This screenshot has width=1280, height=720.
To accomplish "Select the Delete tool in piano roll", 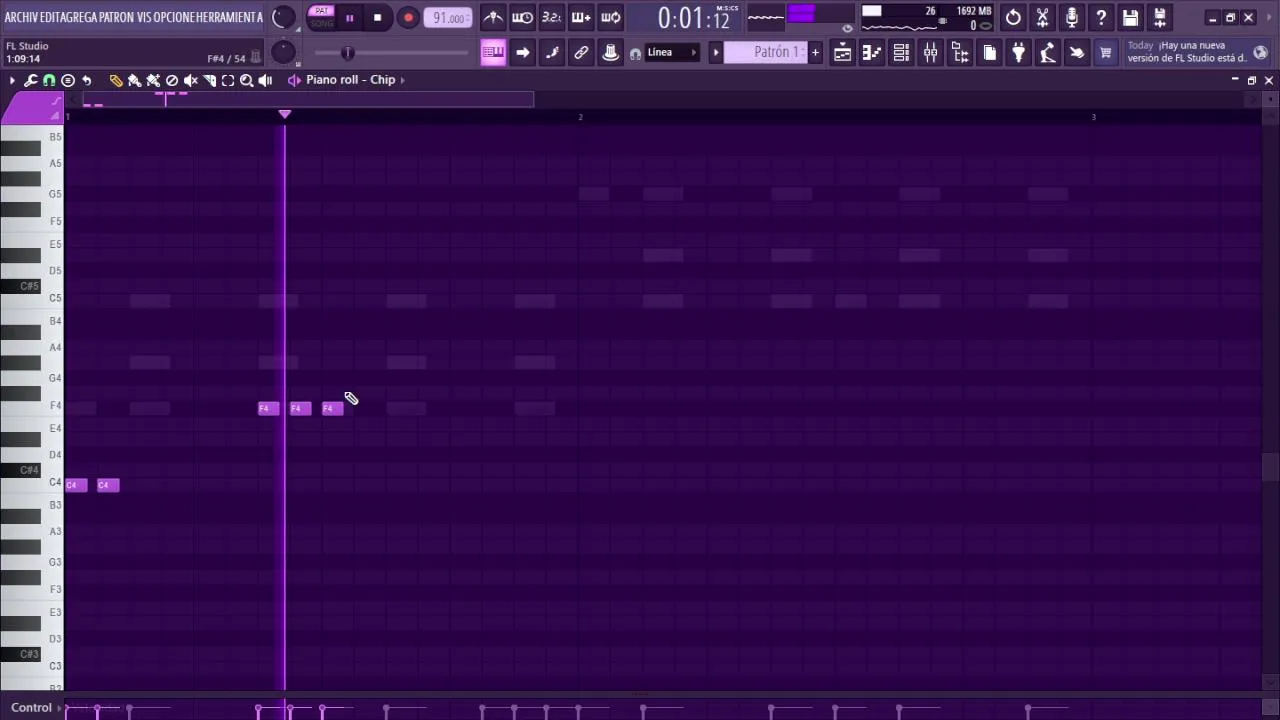I will point(172,80).
